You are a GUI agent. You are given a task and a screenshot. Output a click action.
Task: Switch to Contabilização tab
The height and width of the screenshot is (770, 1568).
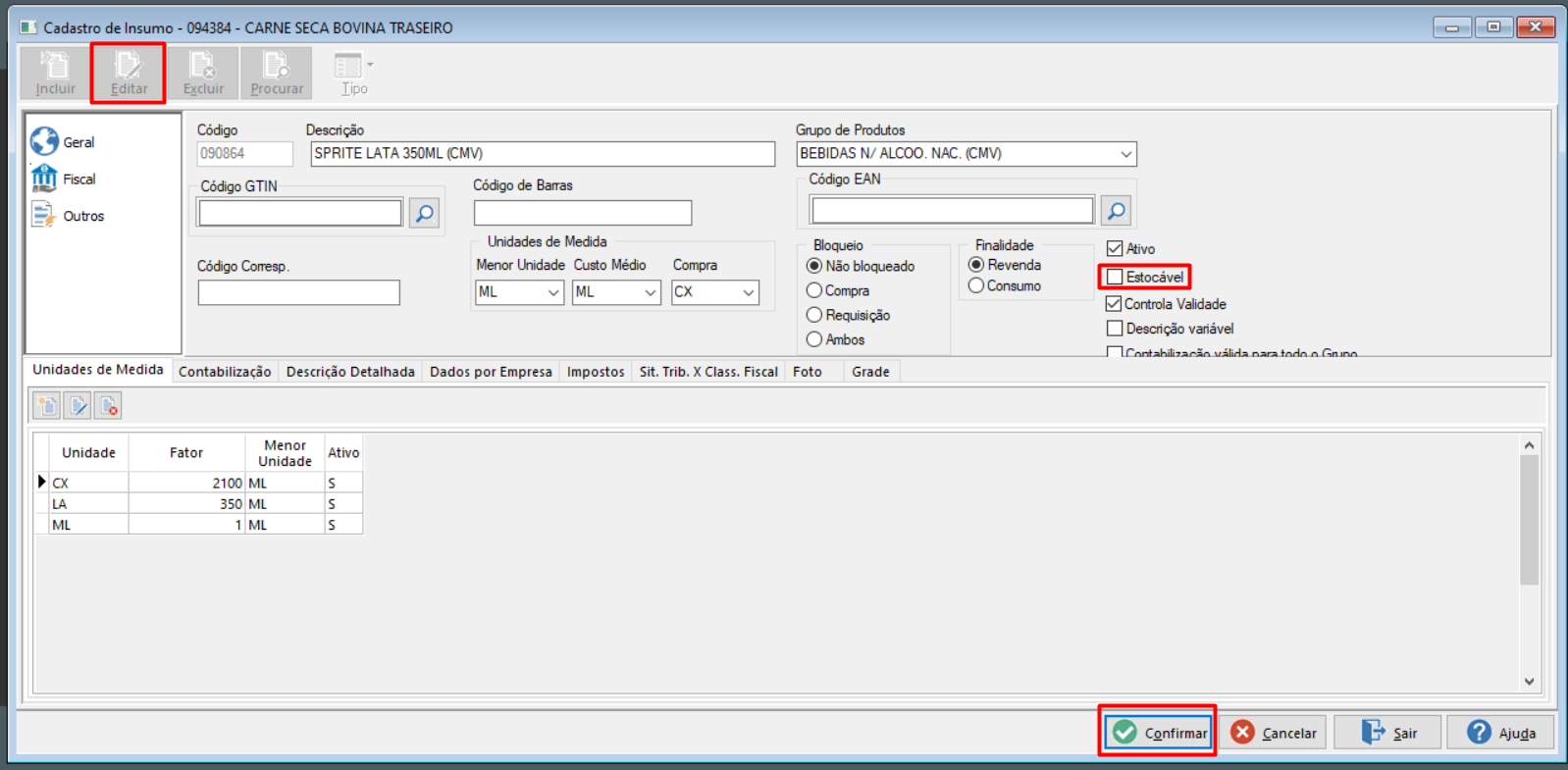(x=225, y=372)
